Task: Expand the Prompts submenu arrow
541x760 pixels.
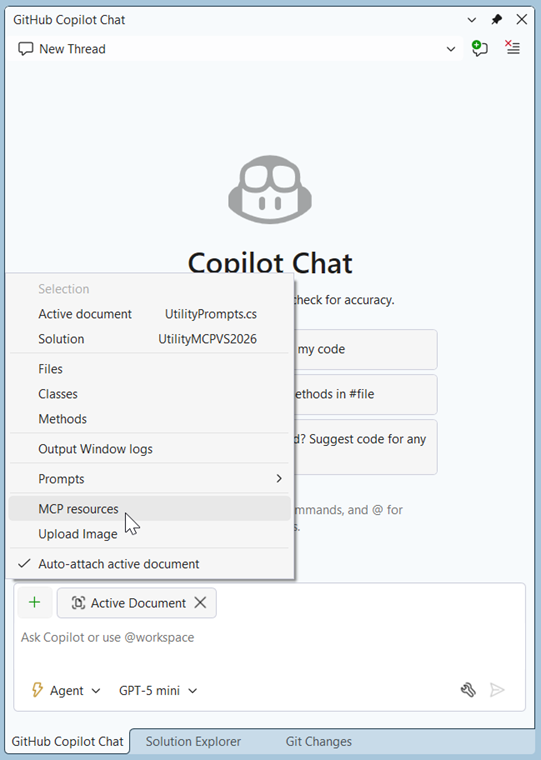Action: coord(279,478)
